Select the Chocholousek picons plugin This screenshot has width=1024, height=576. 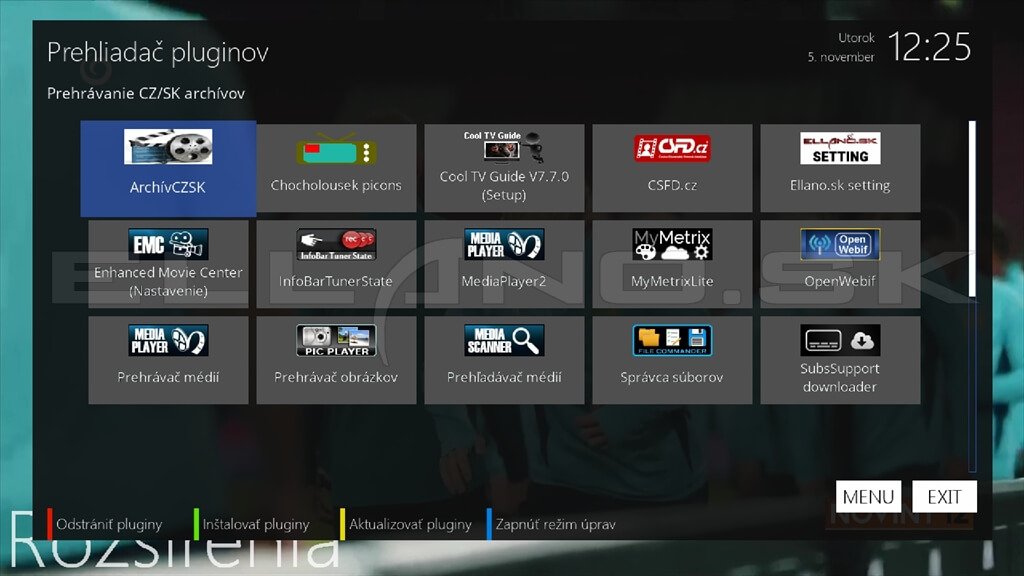coord(336,168)
